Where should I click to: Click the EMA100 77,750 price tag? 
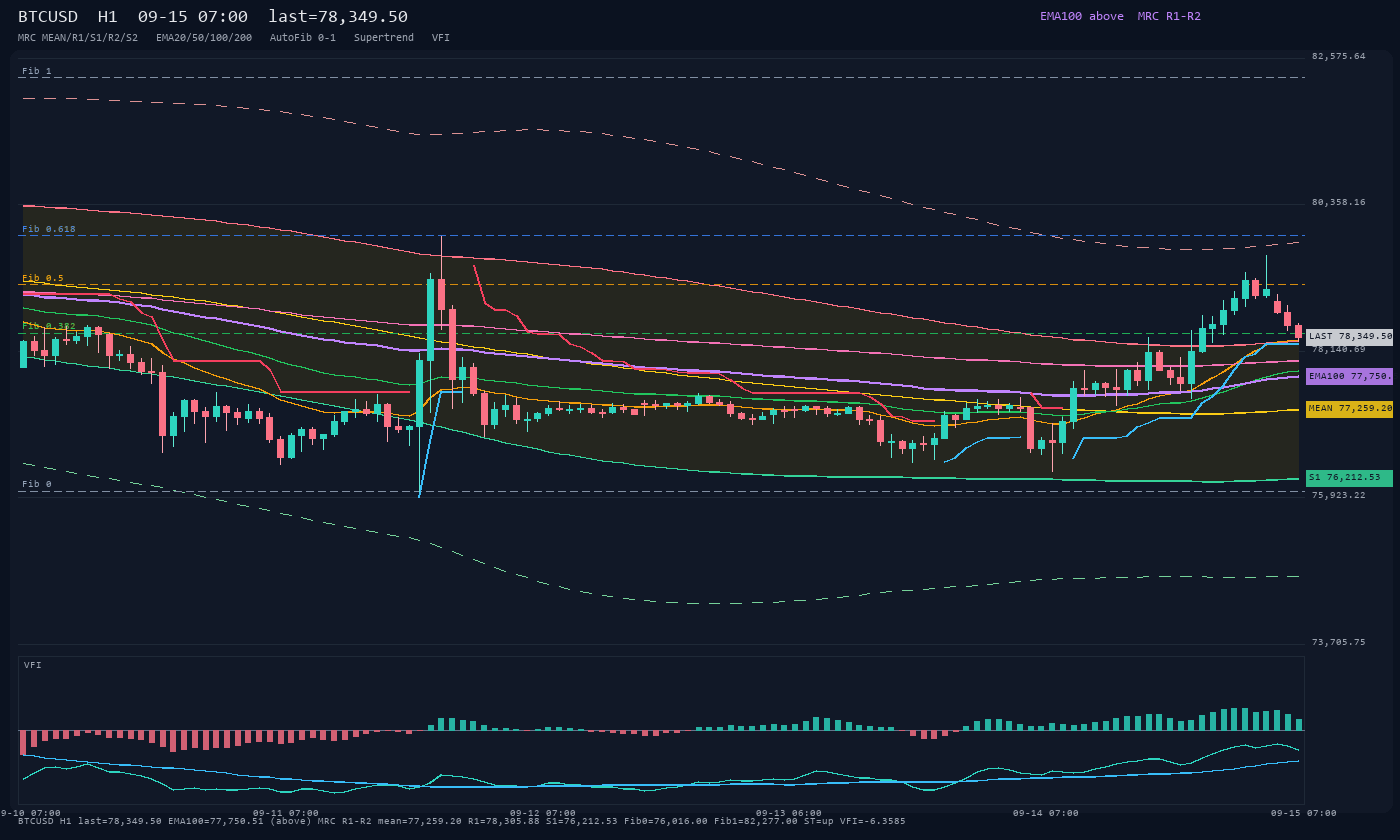[x=1349, y=376]
